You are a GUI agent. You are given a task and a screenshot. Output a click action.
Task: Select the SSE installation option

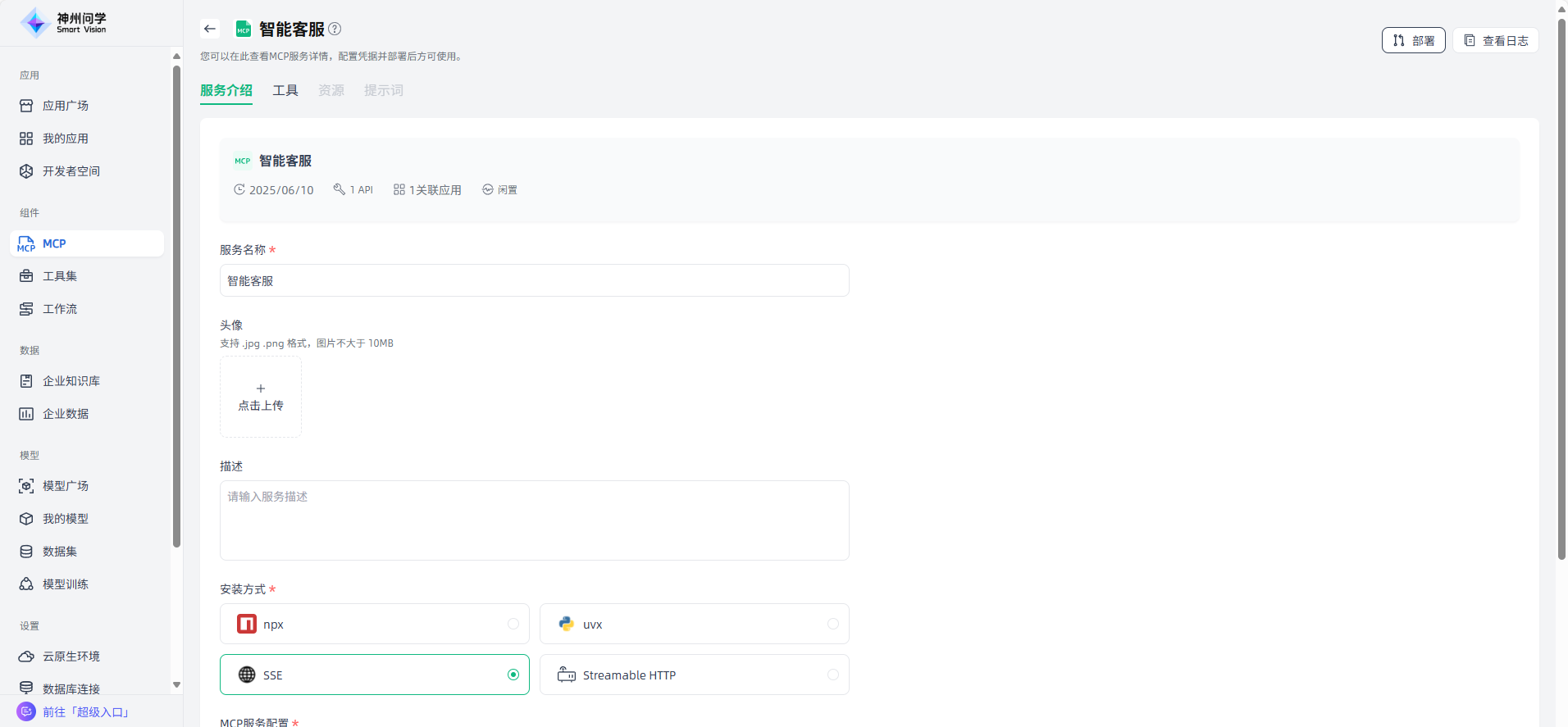(374, 675)
